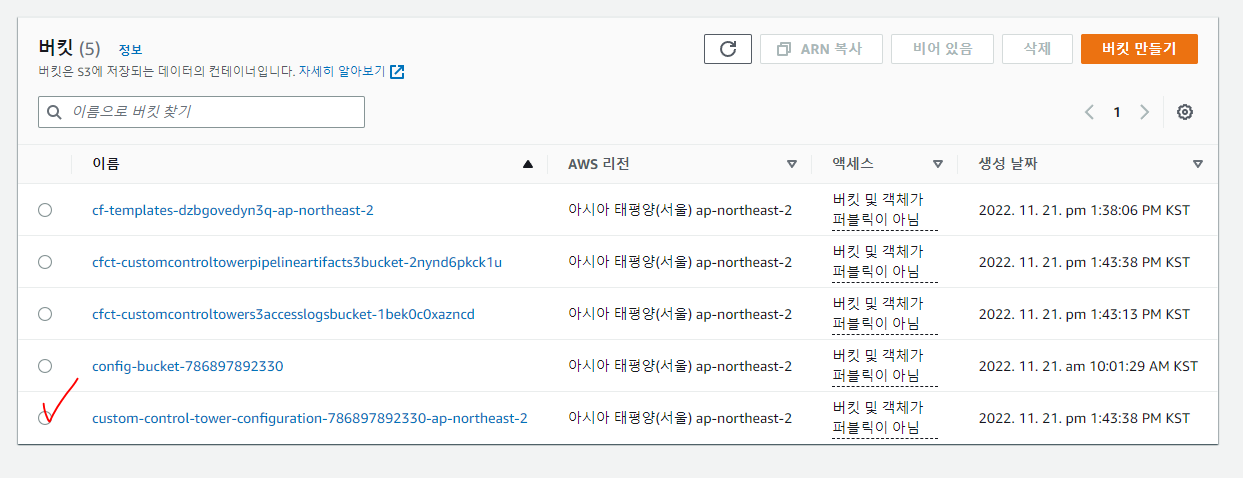This screenshot has width=1243, height=478.
Task: Sort by 생성 날짜 column arrow
Action: 1198,164
